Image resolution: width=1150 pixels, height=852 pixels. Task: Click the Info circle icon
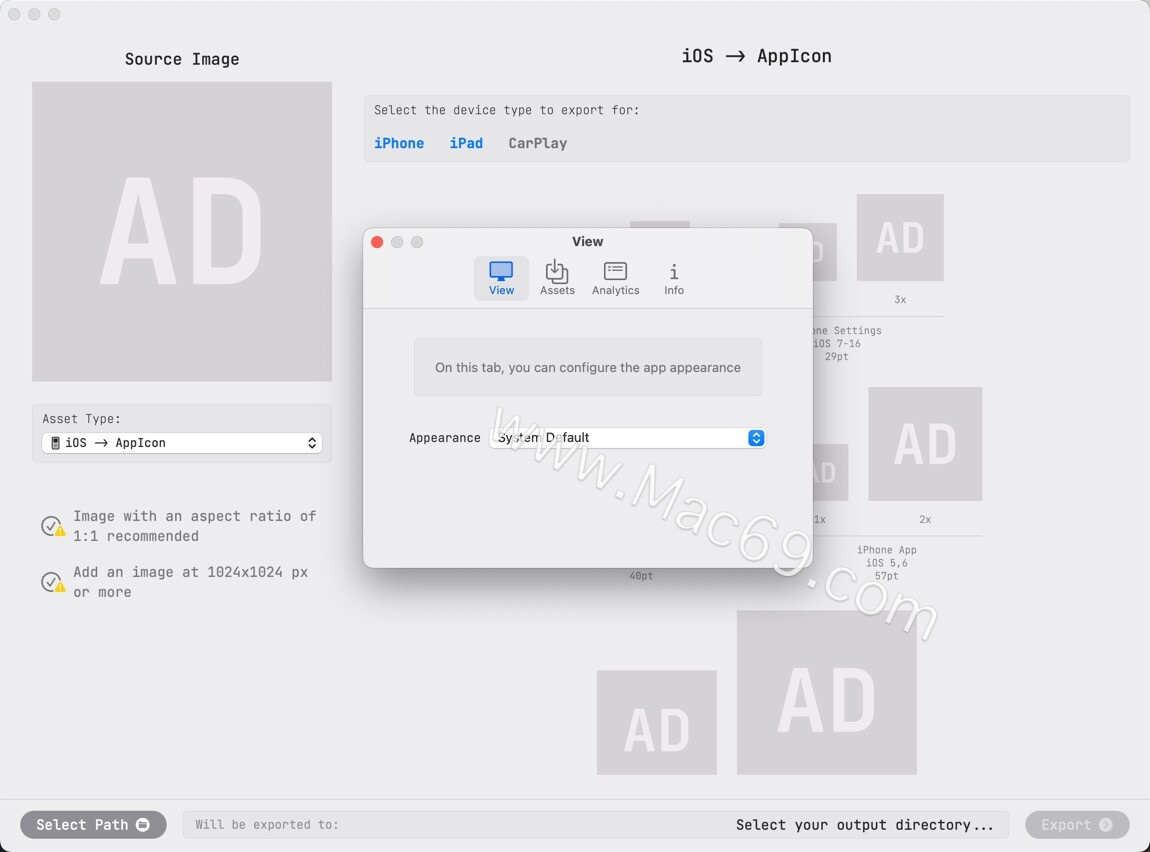pyautogui.click(x=673, y=271)
